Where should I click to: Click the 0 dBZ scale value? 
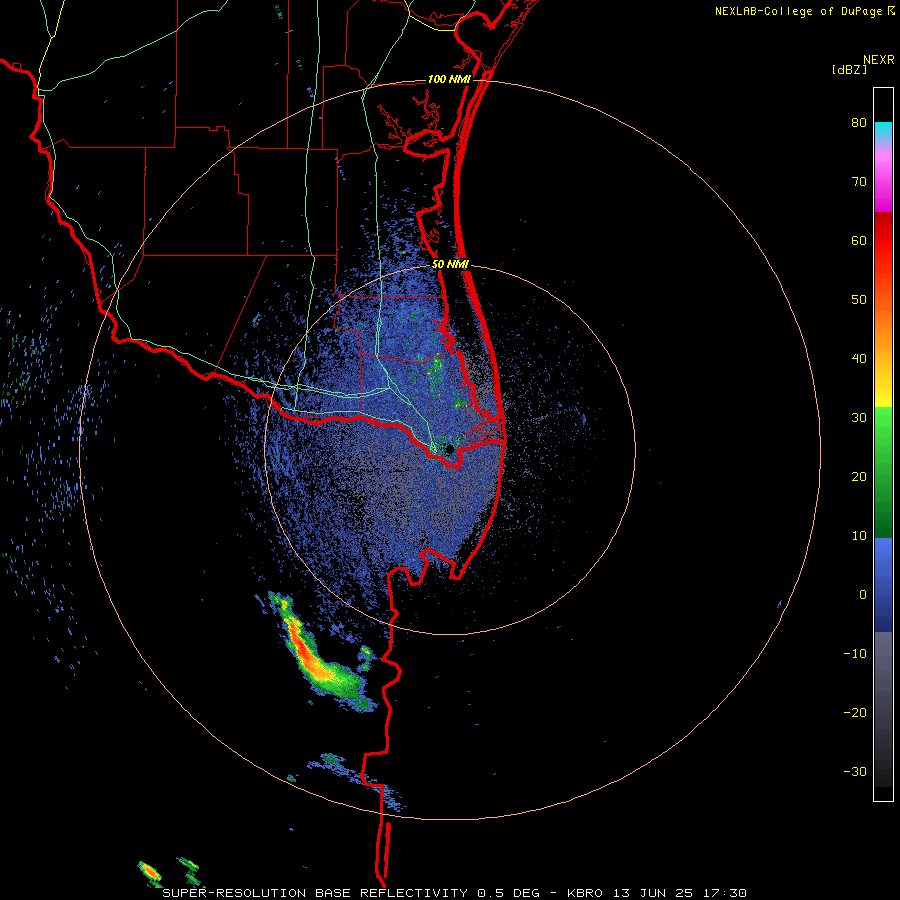863,595
